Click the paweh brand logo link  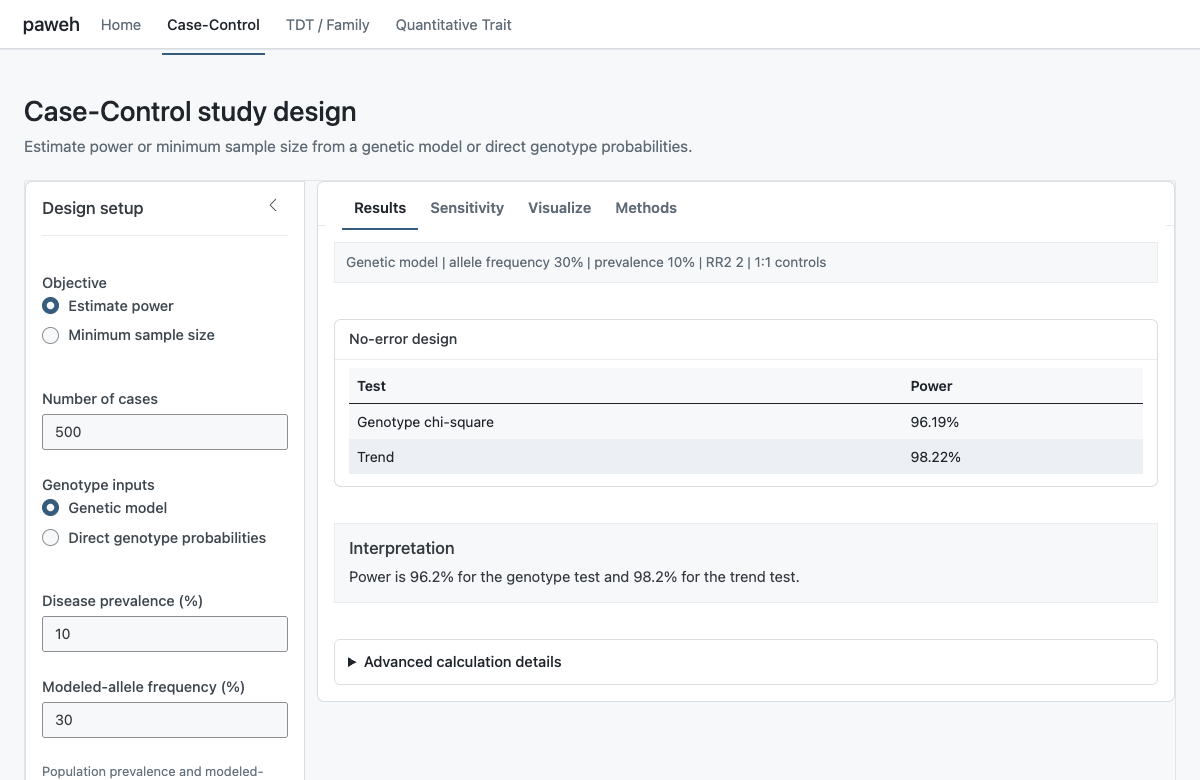tap(51, 25)
